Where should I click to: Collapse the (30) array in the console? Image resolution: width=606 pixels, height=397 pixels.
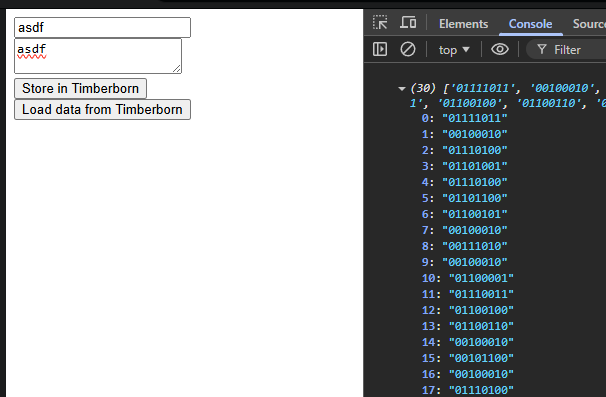(402, 89)
